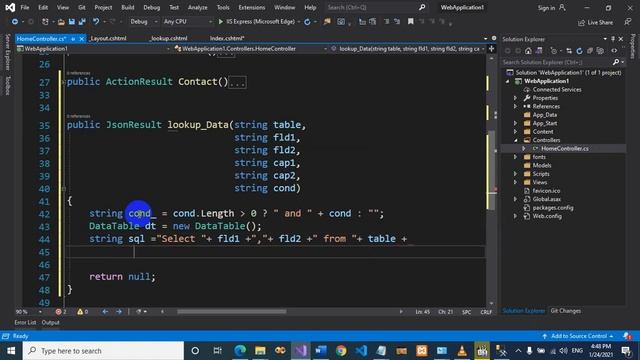The height and width of the screenshot is (360, 640).
Task: Click Add to Source Control
Action: pos(579,336)
